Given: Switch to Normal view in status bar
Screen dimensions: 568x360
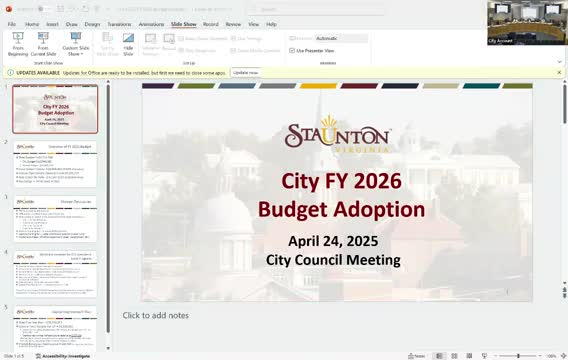Looking at the screenshot, I should click(439, 356).
